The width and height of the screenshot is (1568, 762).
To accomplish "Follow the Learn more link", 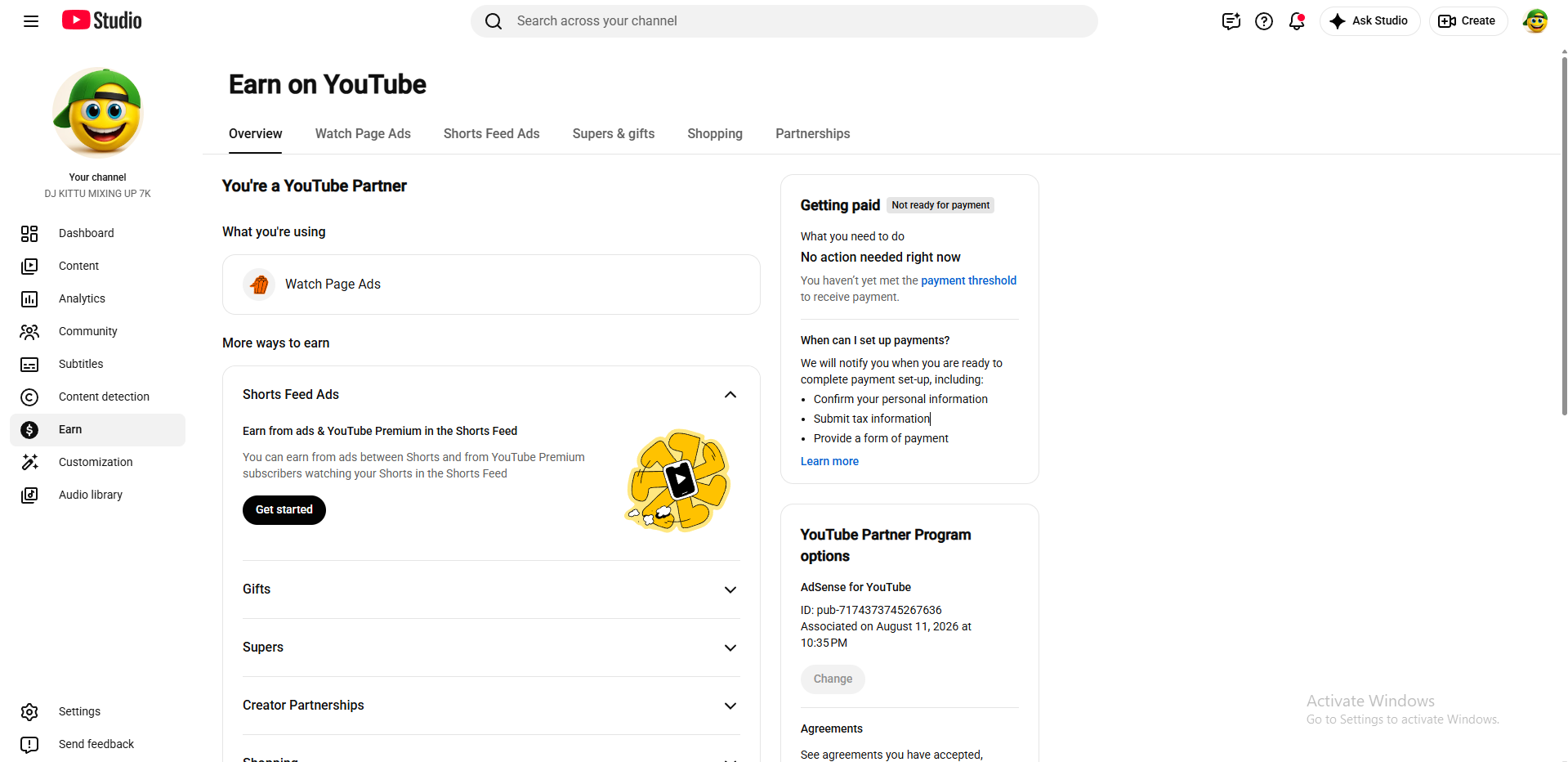I will [x=829, y=462].
